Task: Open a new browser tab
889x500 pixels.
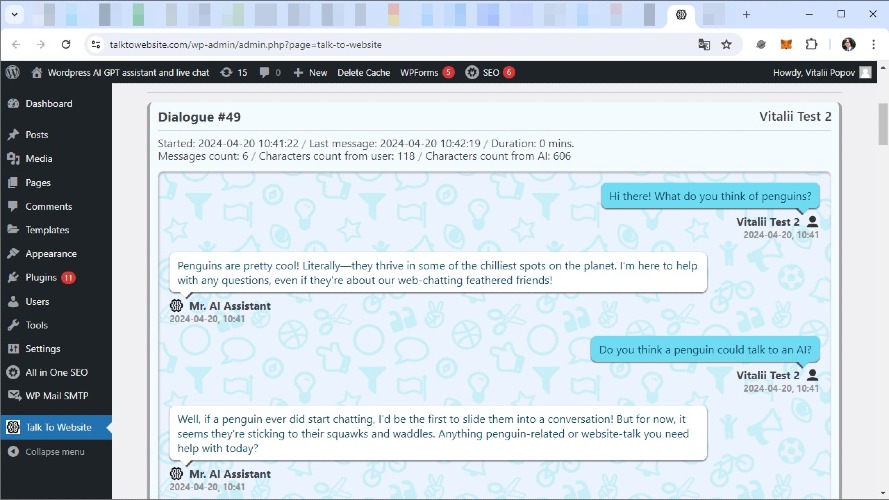Action: tap(746, 15)
